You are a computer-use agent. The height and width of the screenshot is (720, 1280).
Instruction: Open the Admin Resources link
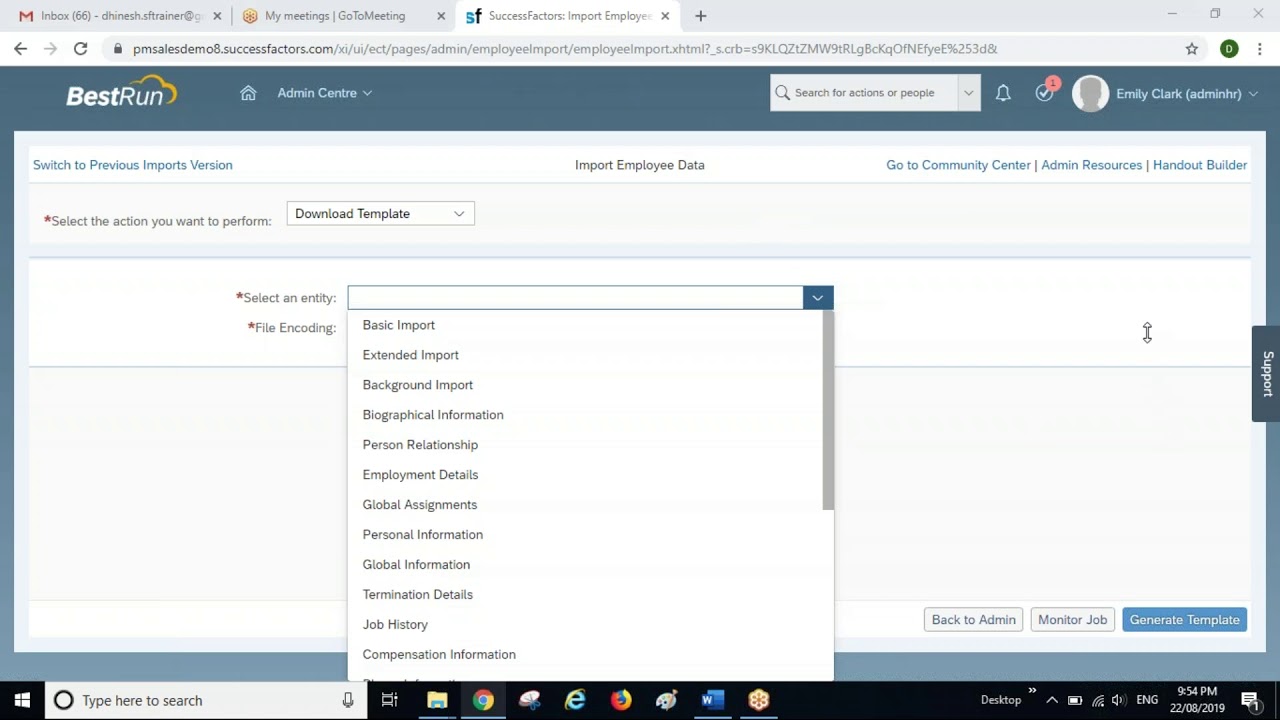(1091, 165)
